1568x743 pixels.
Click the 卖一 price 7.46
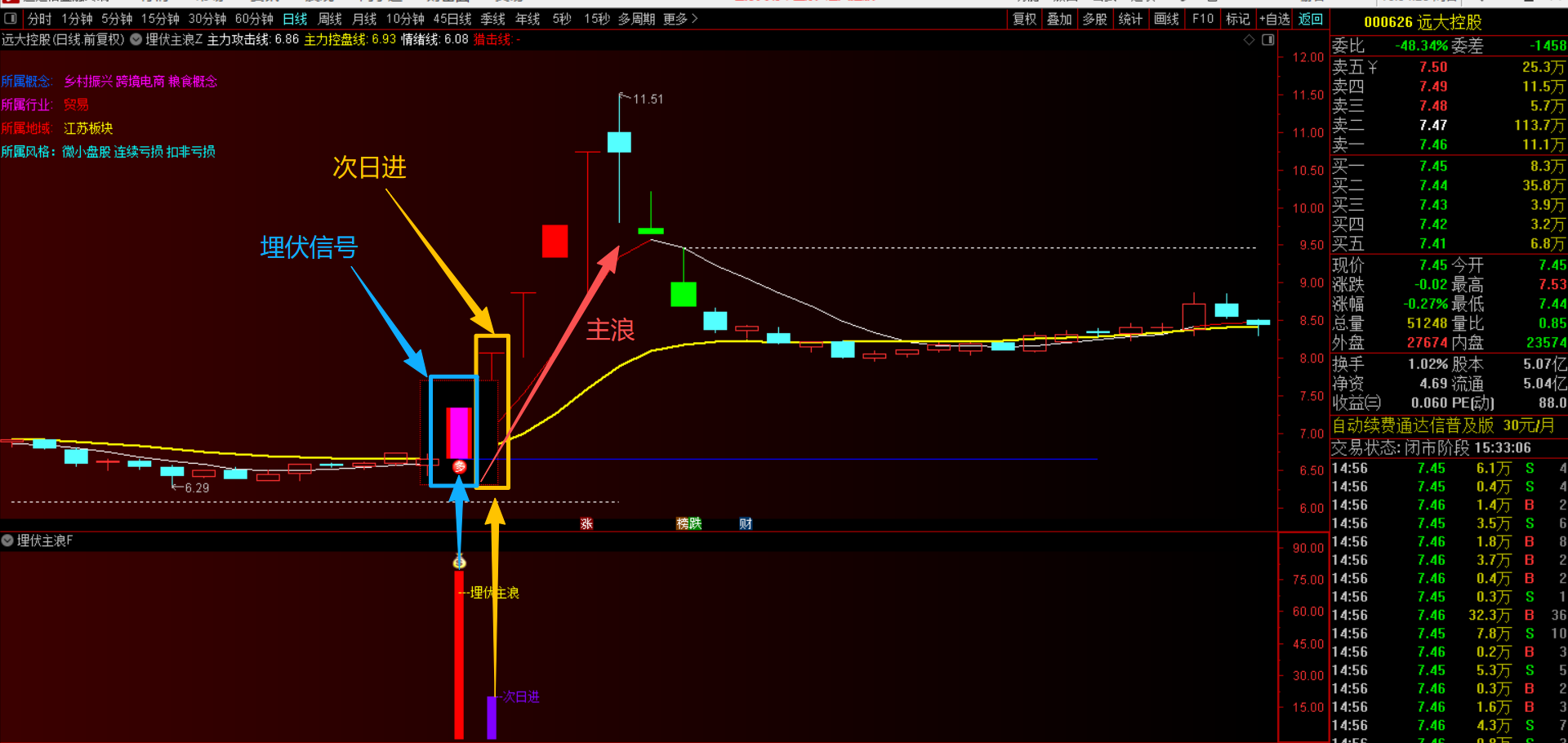tap(1433, 145)
